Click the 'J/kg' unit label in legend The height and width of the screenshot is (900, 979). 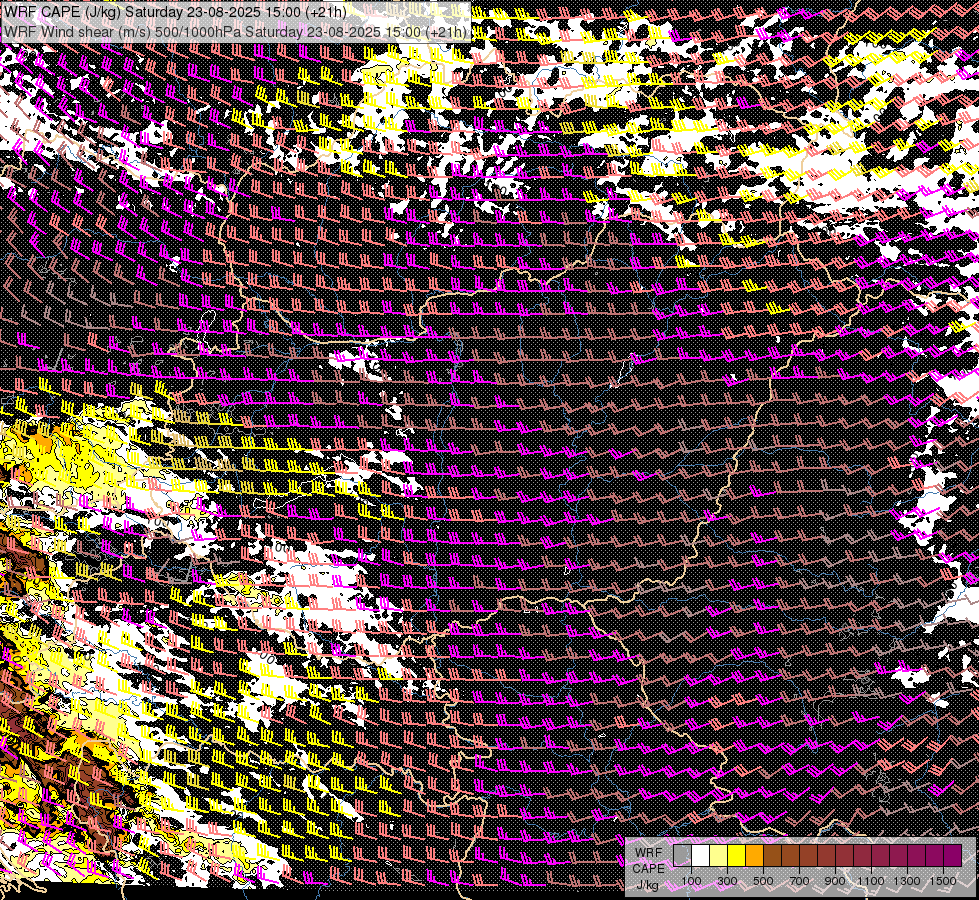click(648, 885)
